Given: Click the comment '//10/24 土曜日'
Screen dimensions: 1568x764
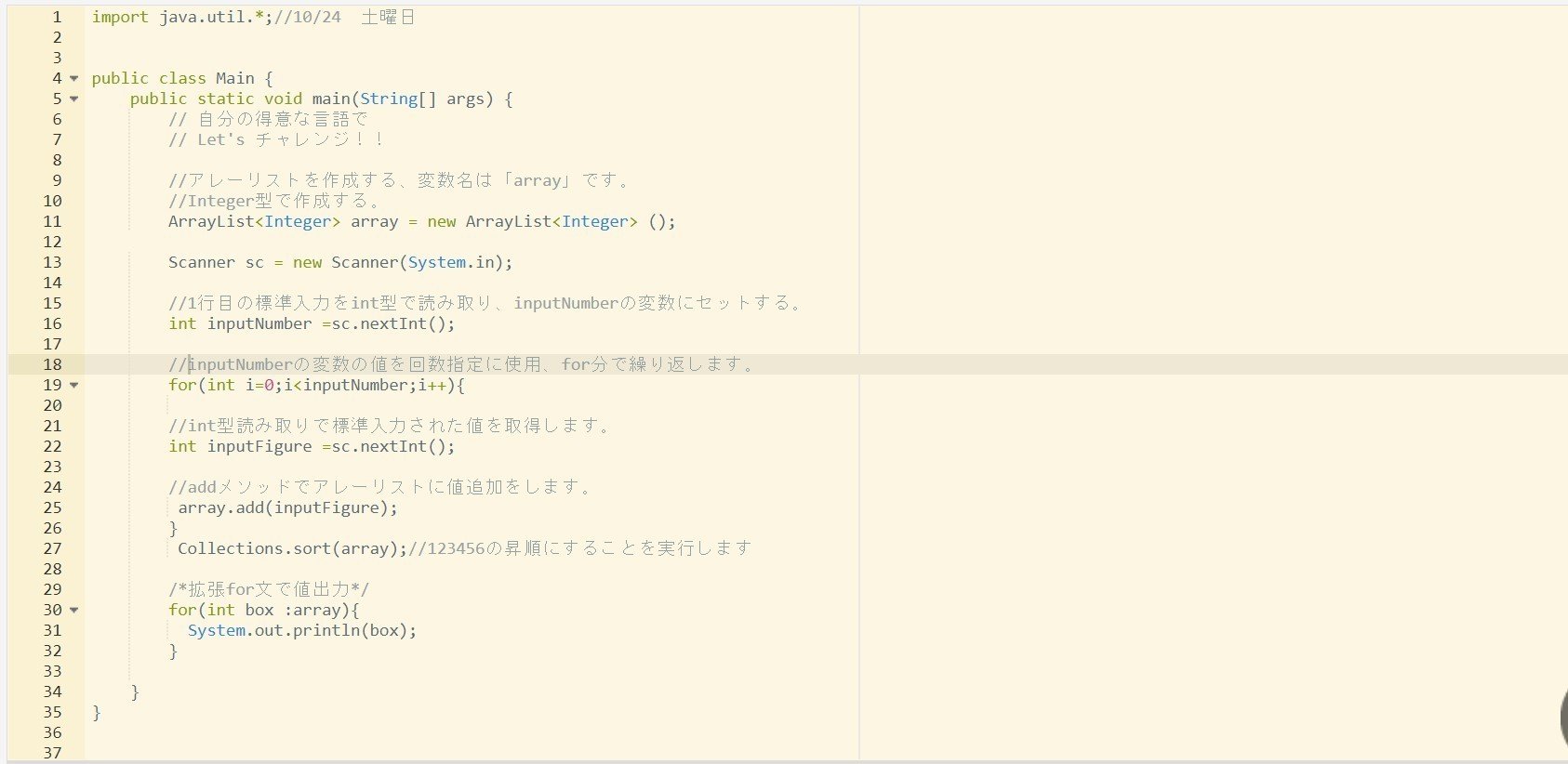Looking at the screenshot, I should pyautogui.click(x=344, y=18).
